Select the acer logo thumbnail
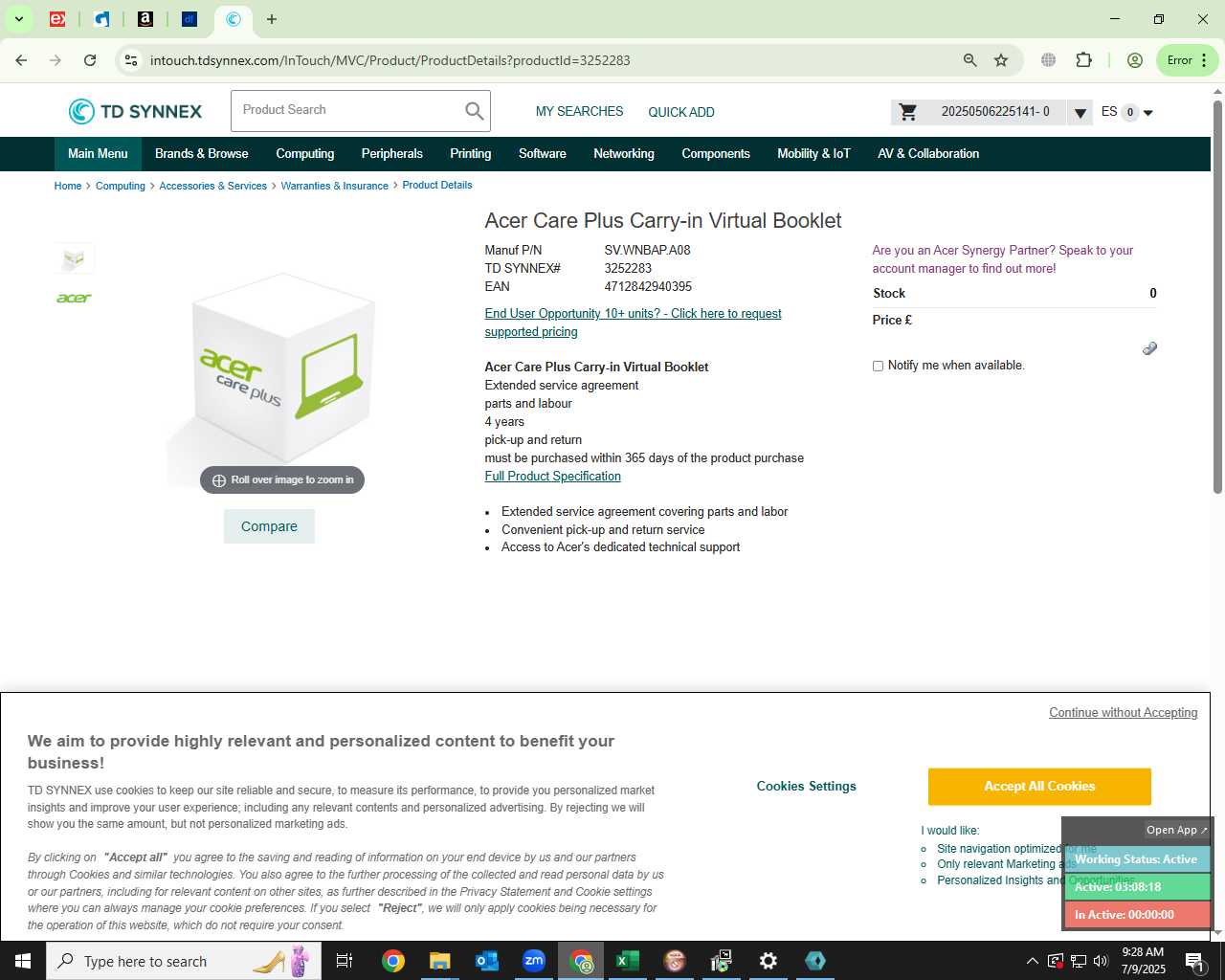This screenshot has height=980, width=1225. coord(74,299)
